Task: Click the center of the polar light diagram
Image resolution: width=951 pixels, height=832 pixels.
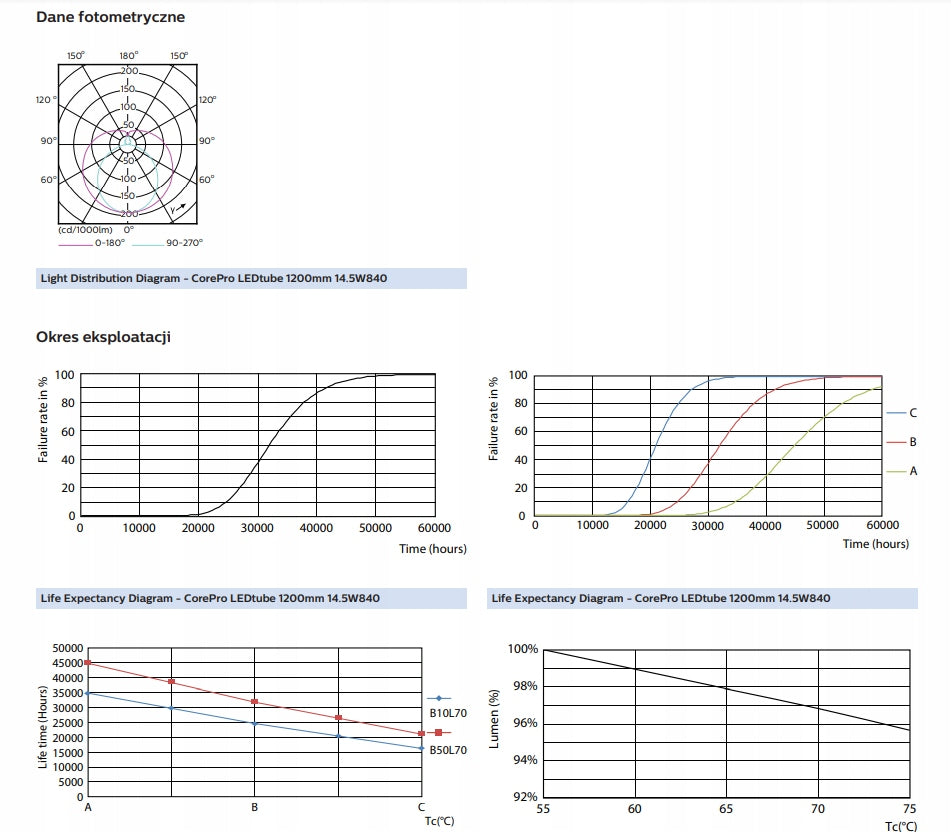Action: (x=128, y=144)
